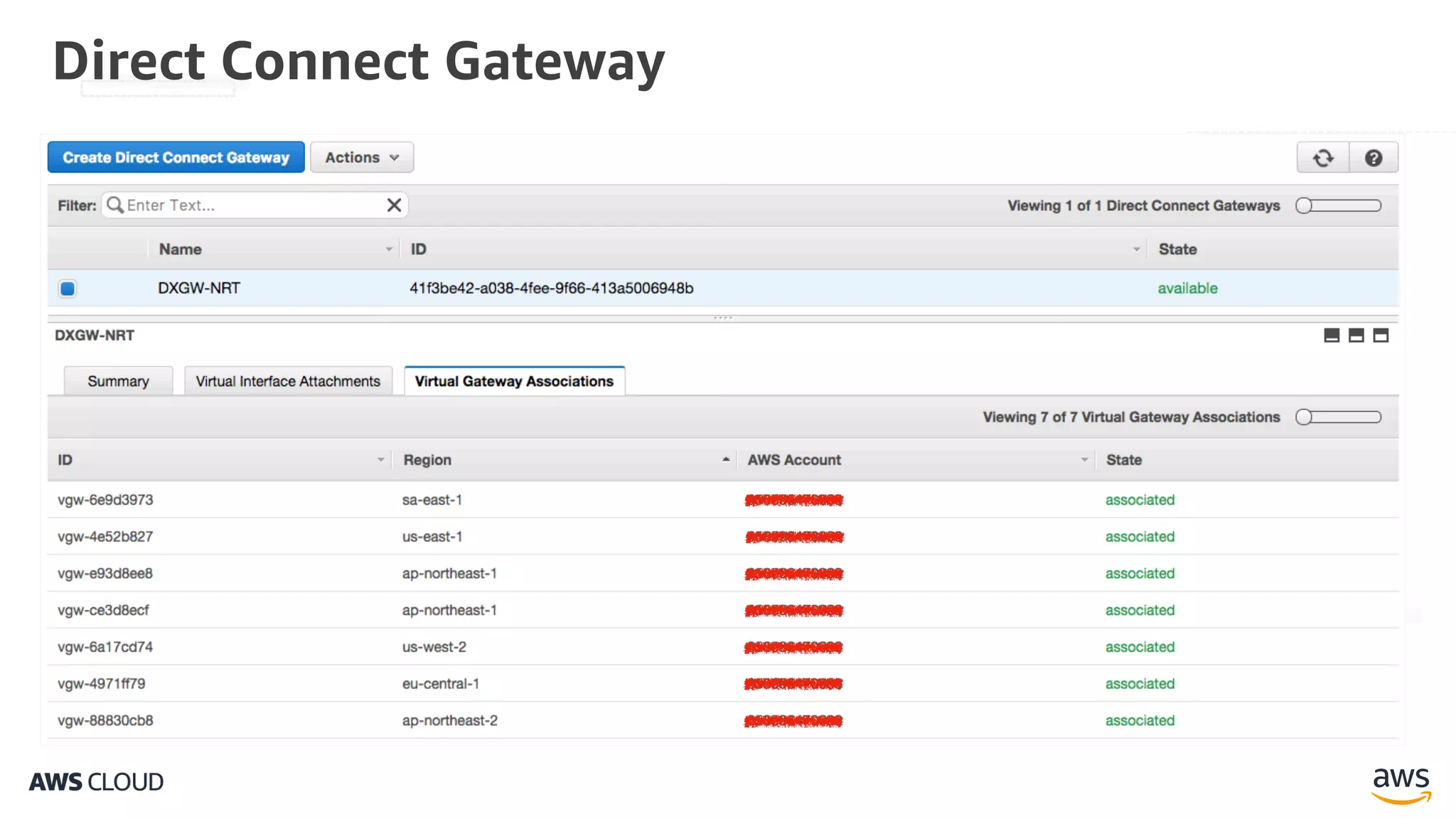Image resolution: width=1456 pixels, height=819 pixels.
Task: Open AWS Account column dropdown arrow
Action: (1084, 460)
